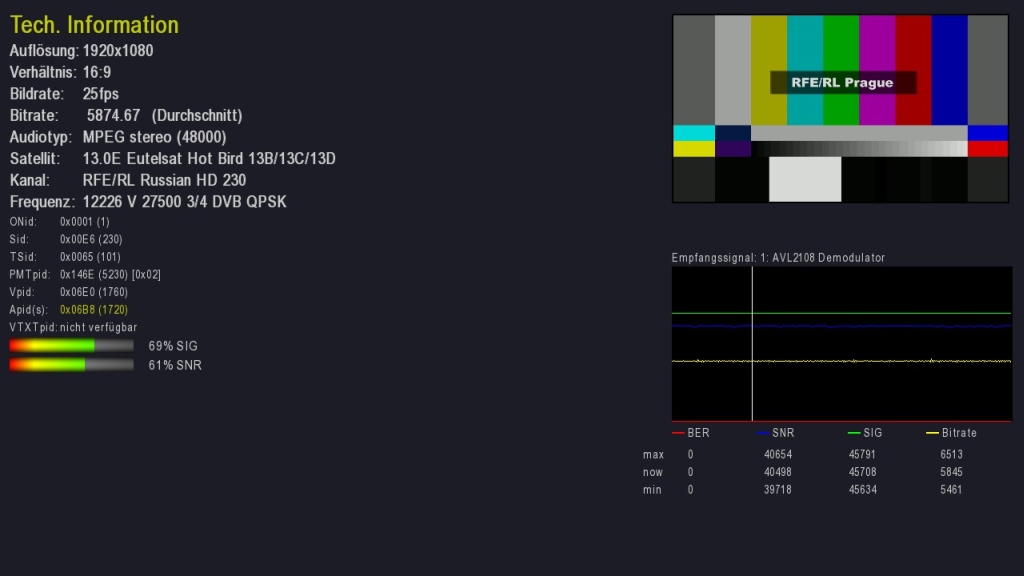Select Audiotyp MPEG stereo (48000)

click(x=154, y=136)
